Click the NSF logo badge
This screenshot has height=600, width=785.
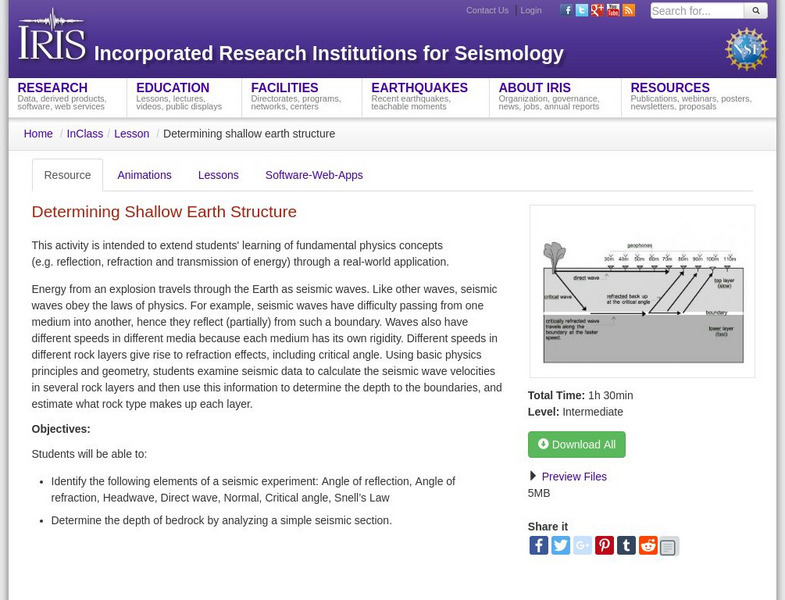(746, 48)
